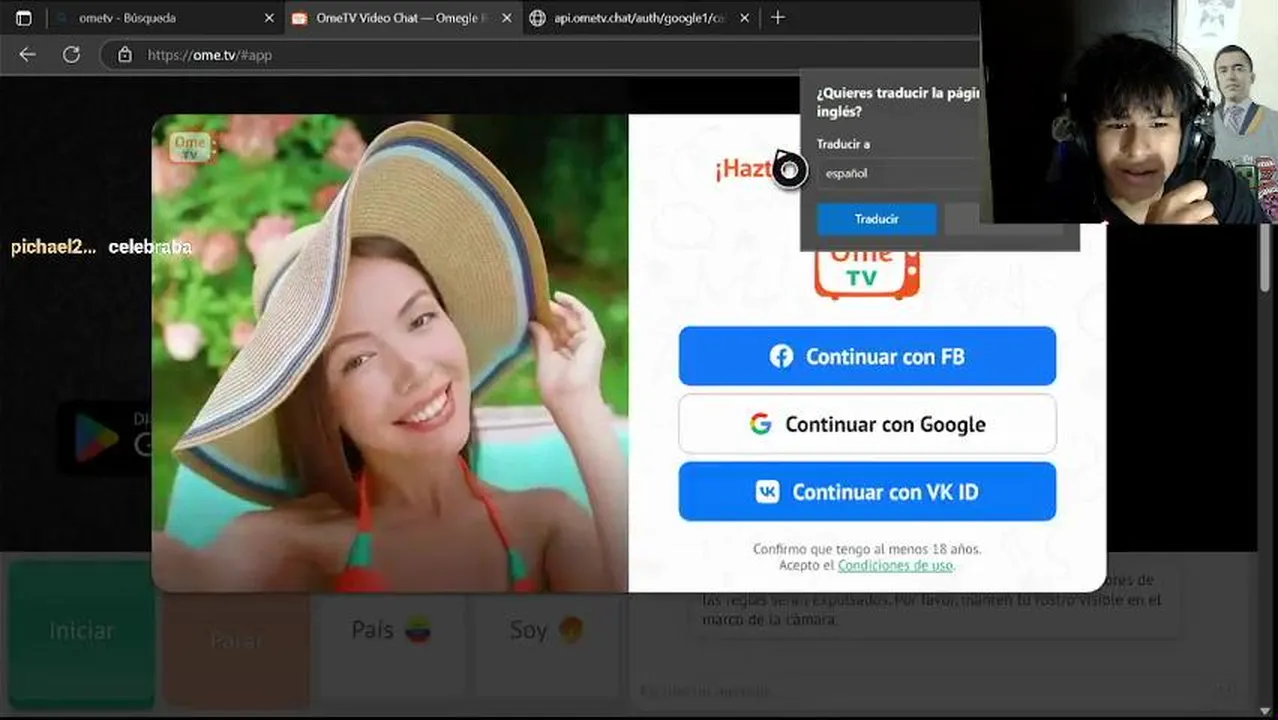The image size is (1278, 720).
Task: Click Continuar con FB button
Action: (867, 356)
